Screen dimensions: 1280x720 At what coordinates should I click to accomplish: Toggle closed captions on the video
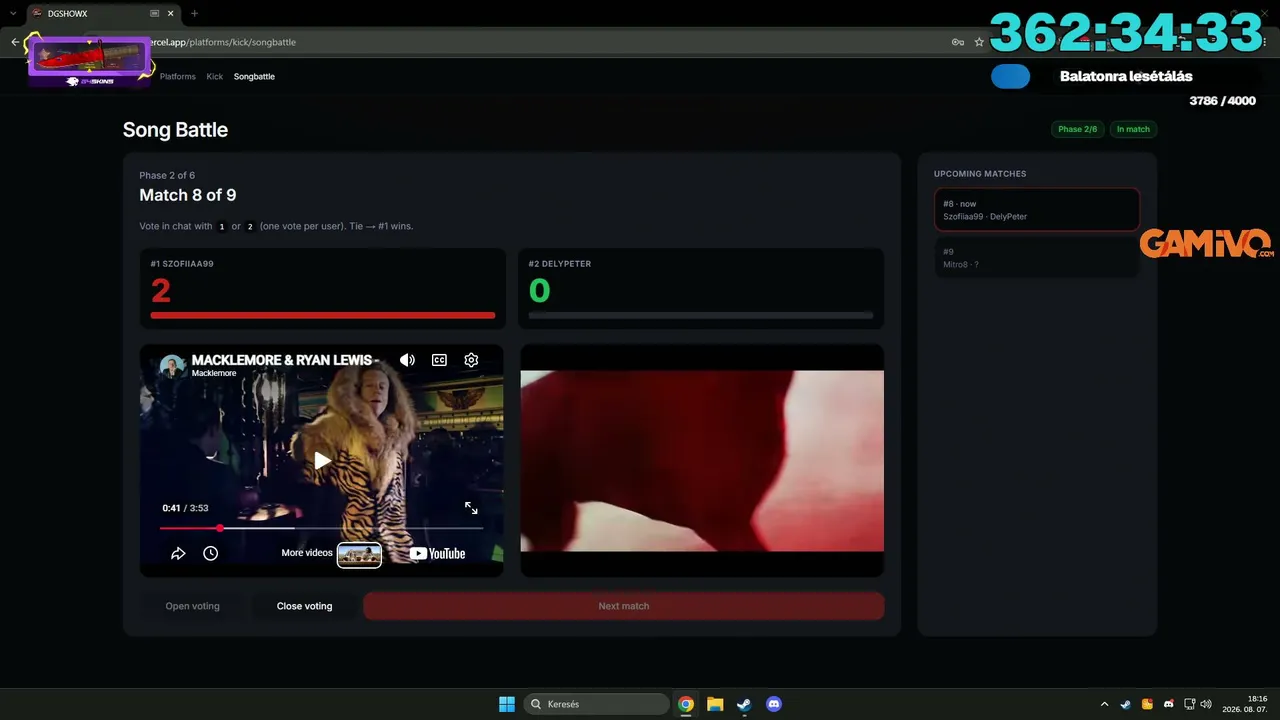[x=439, y=360]
